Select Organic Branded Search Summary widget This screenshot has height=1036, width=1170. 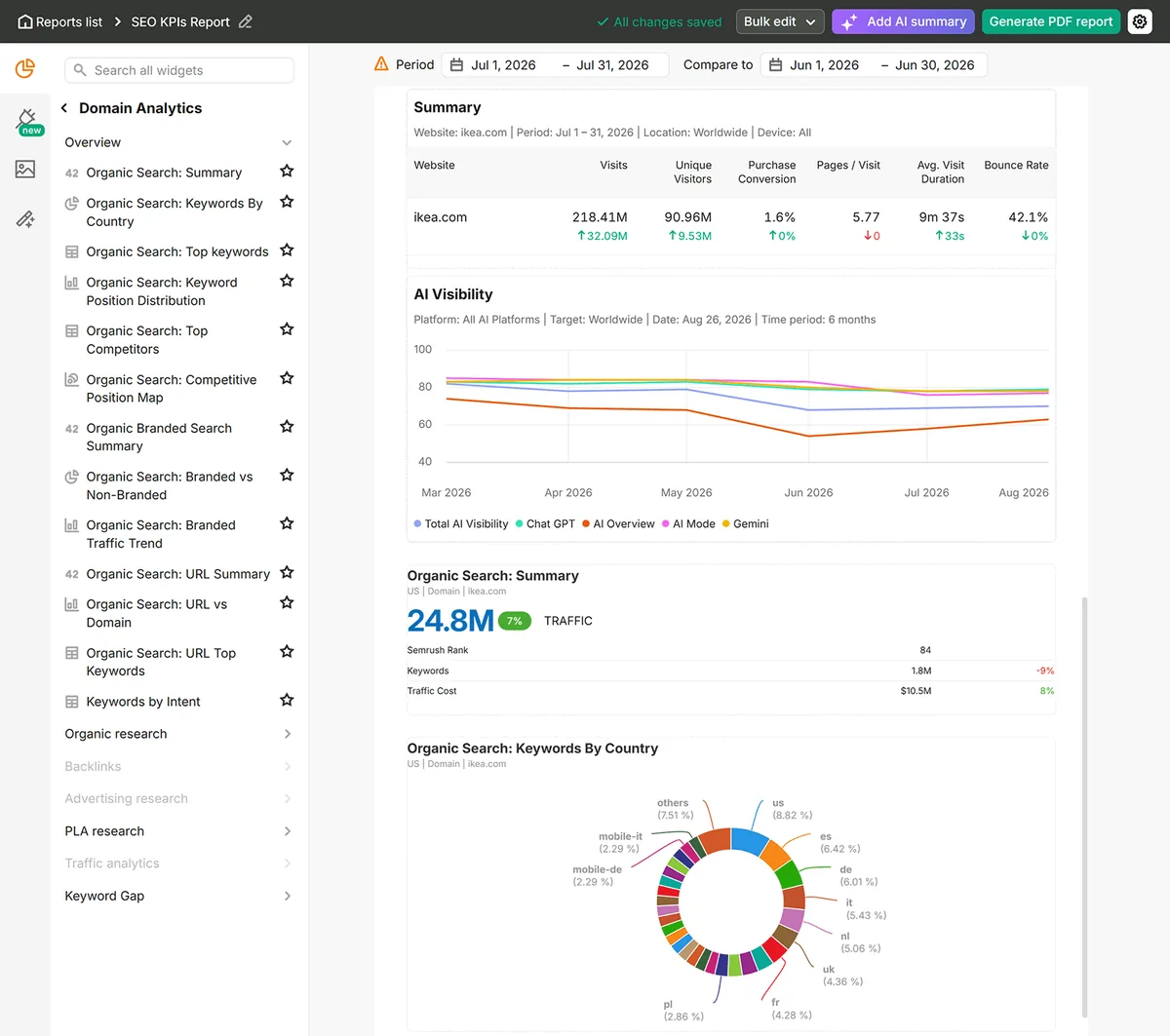click(159, 437)
